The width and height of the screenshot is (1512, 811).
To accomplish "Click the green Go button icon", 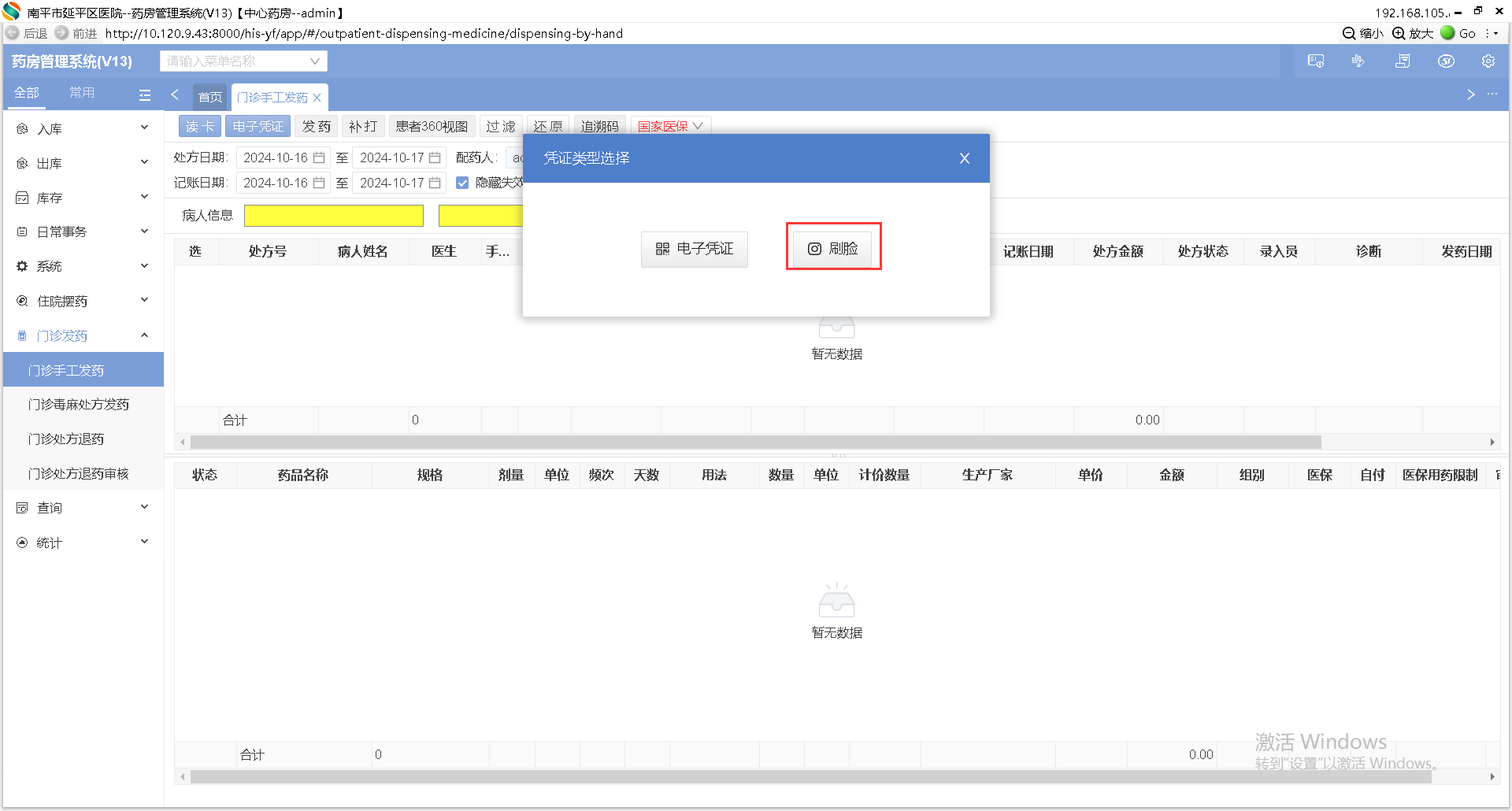I will (x=1447, y=33).
